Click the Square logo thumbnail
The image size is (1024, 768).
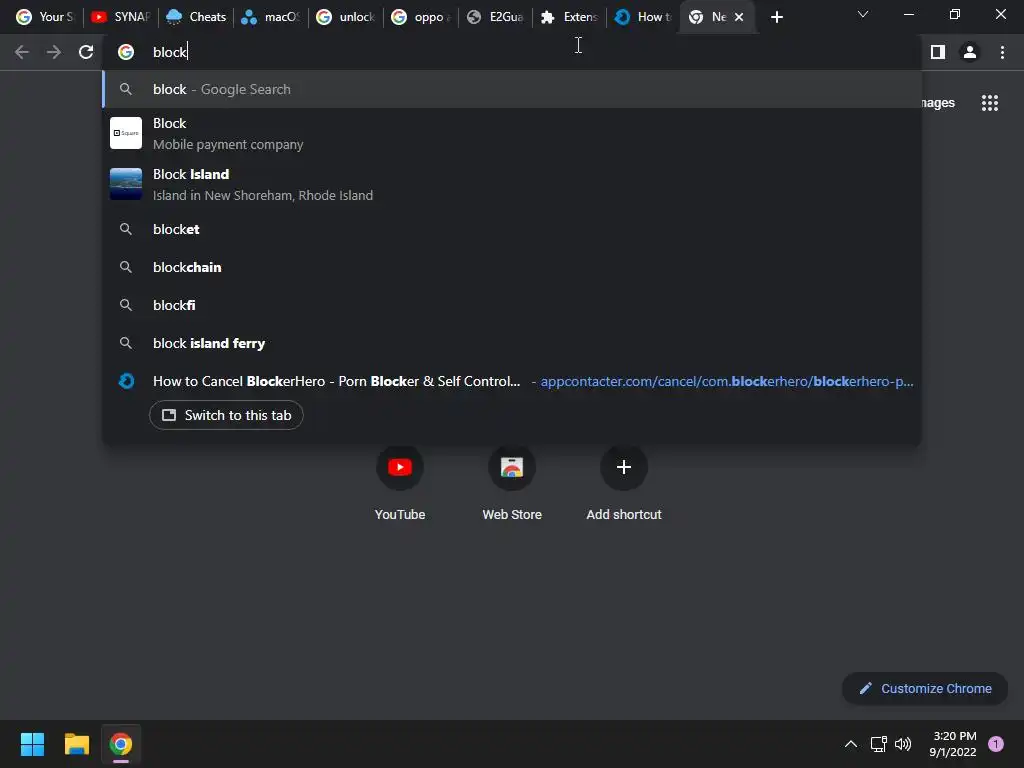[125, 133]
